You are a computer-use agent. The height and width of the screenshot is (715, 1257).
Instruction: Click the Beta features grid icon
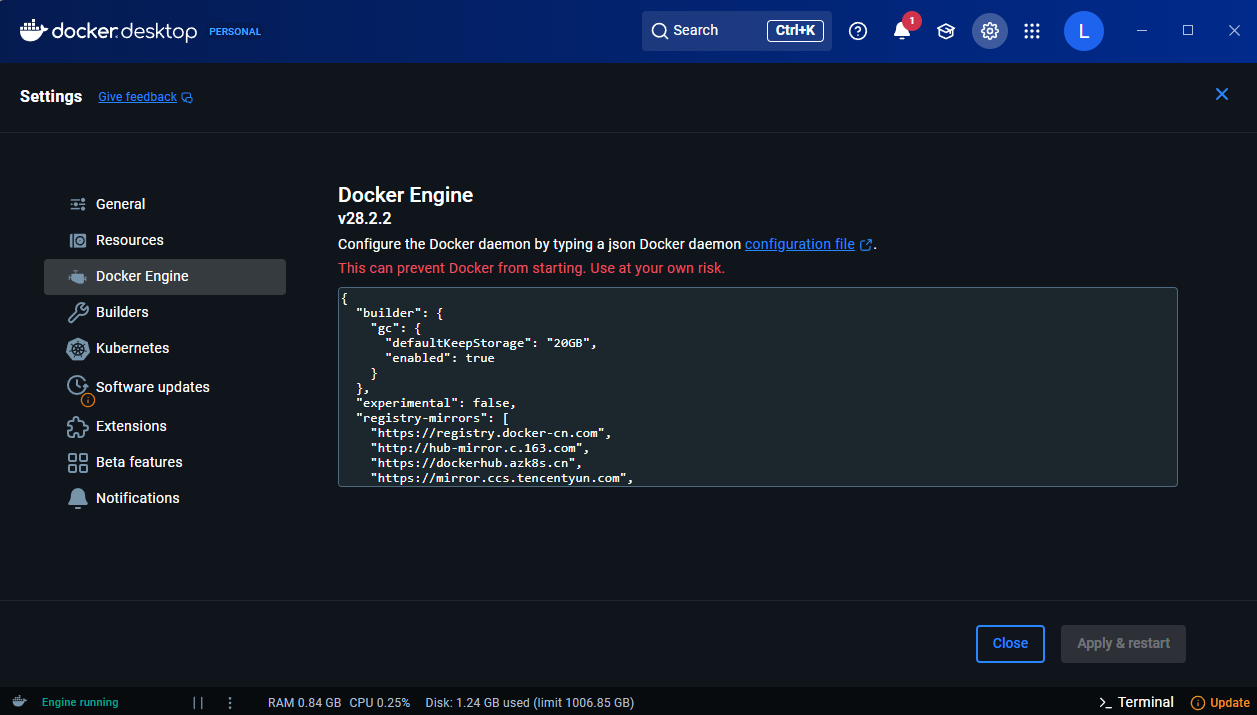click(78, 463)
